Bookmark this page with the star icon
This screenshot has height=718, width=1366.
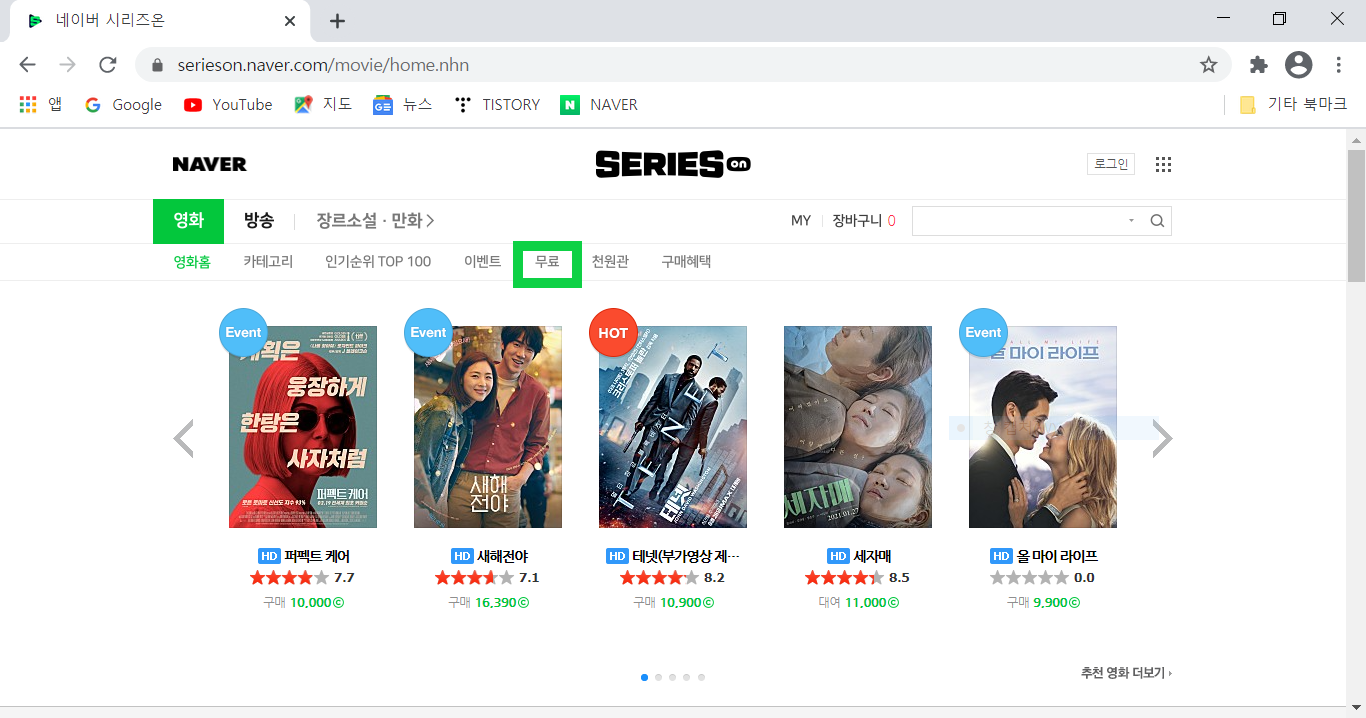tap(1208, 65)
